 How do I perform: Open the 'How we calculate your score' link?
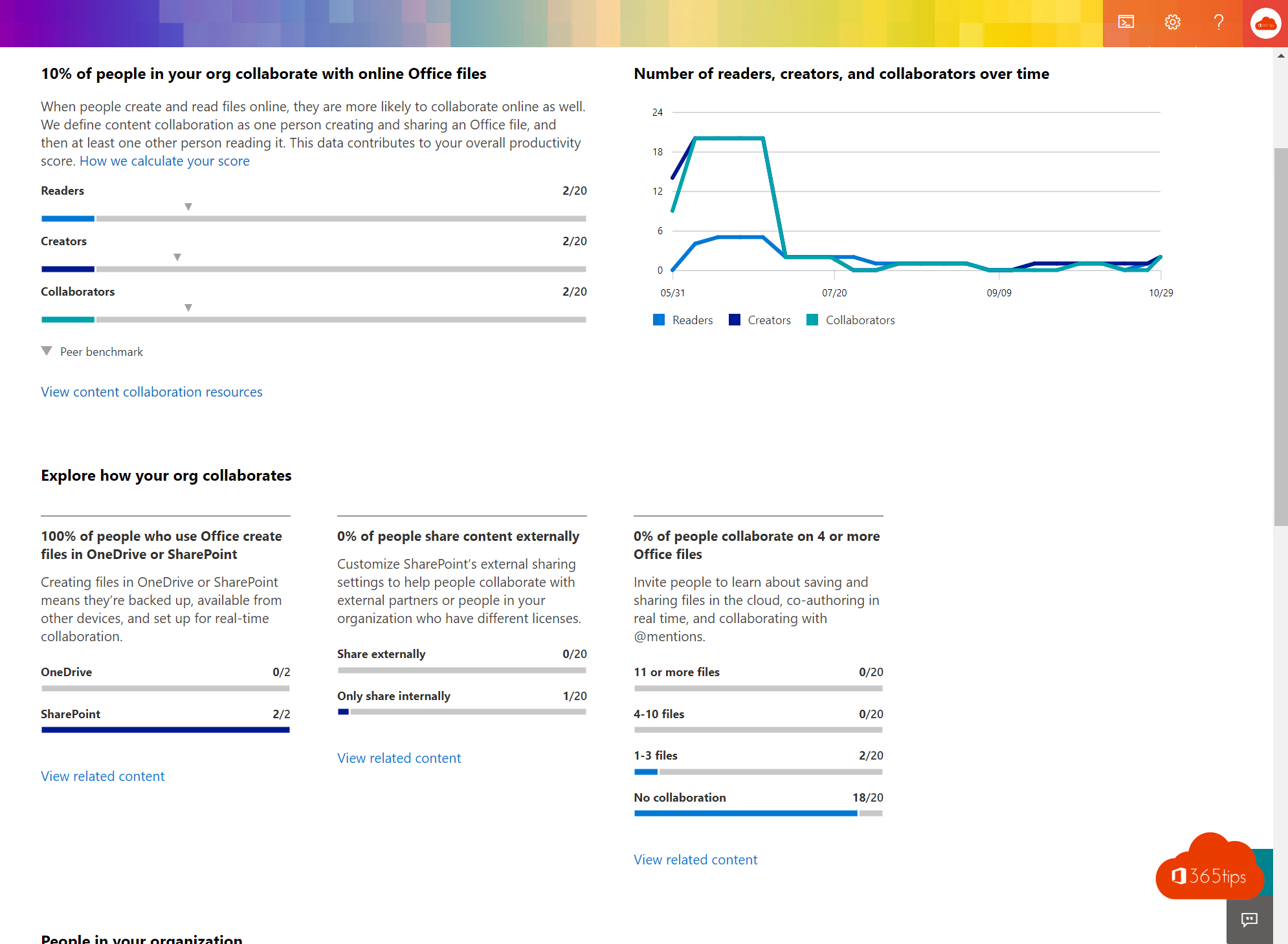click(164, 160)
